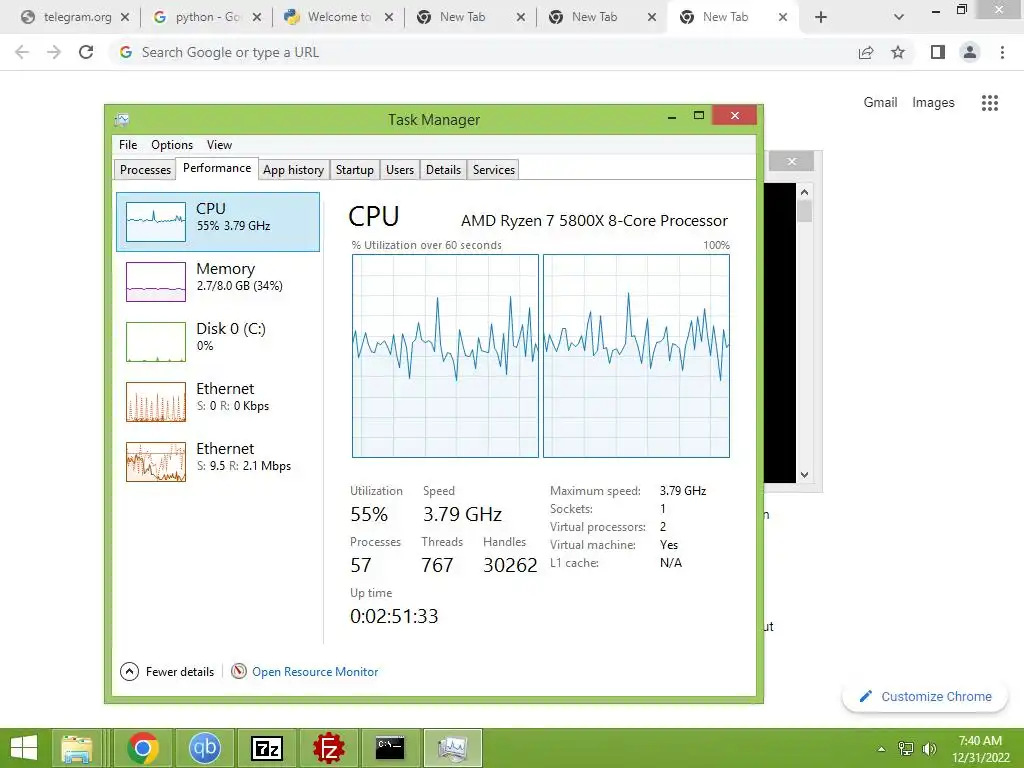
Task: Switch to the Processes tab
Action: pos(145,170)
